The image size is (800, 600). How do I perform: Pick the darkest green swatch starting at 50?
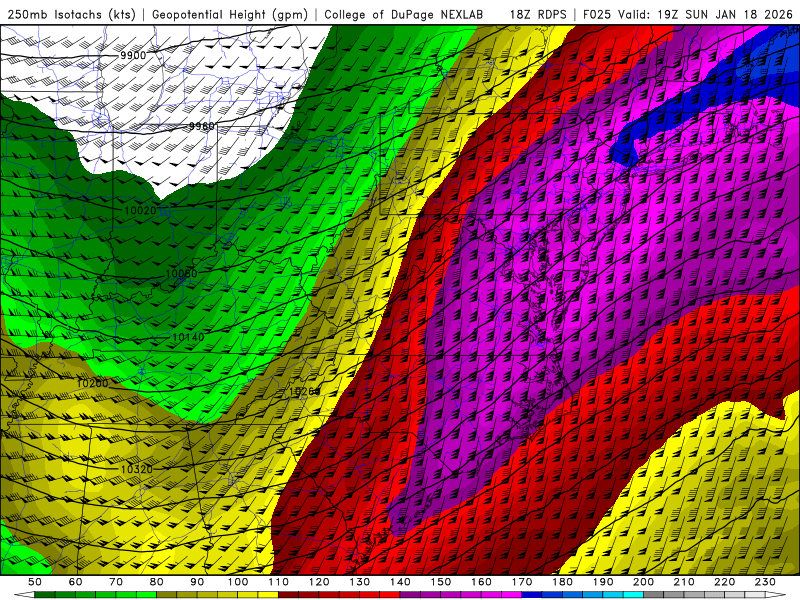coord(45,595)
